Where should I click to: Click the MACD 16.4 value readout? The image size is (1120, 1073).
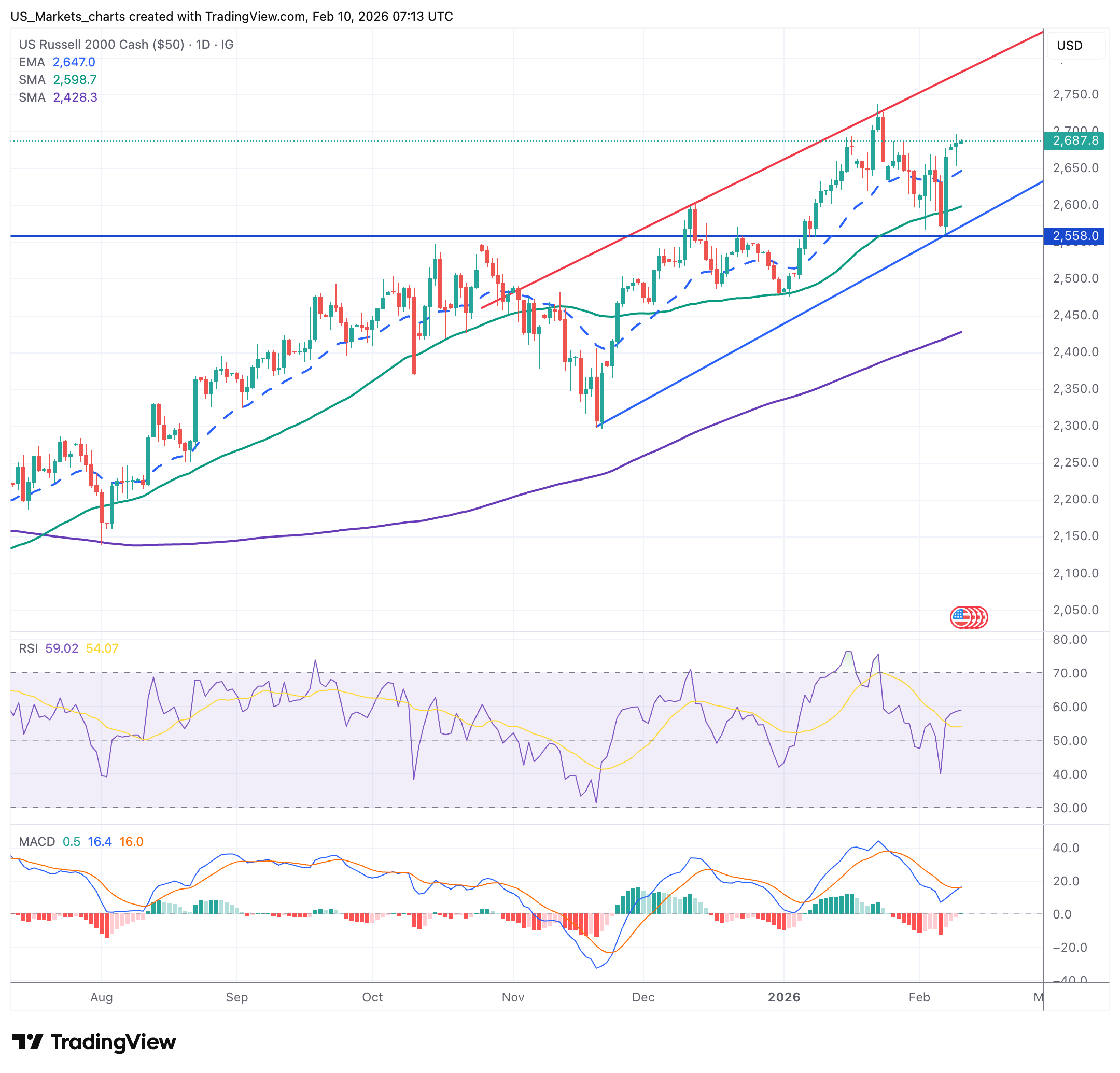100,842
